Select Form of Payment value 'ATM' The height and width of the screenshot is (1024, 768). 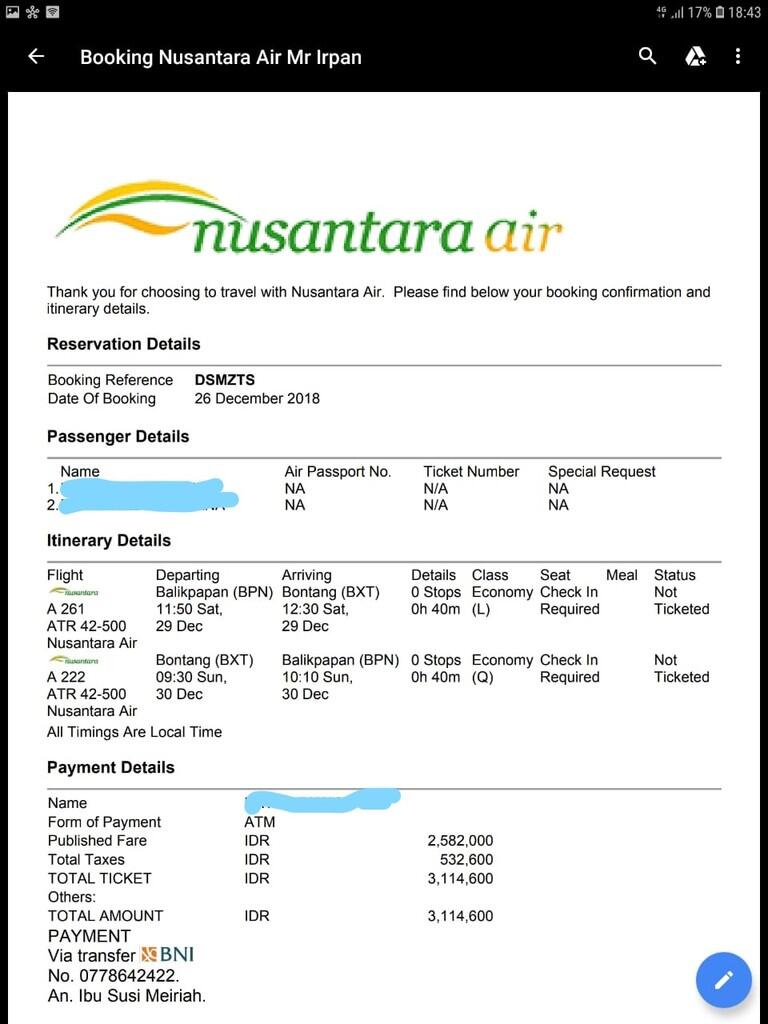point(260,822)
